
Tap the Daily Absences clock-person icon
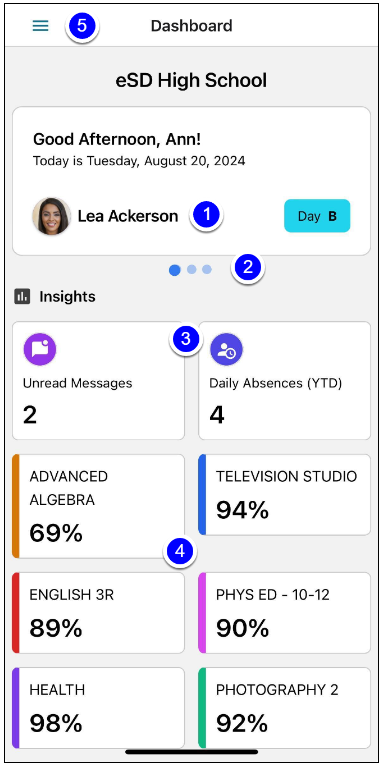coord(226,349)
